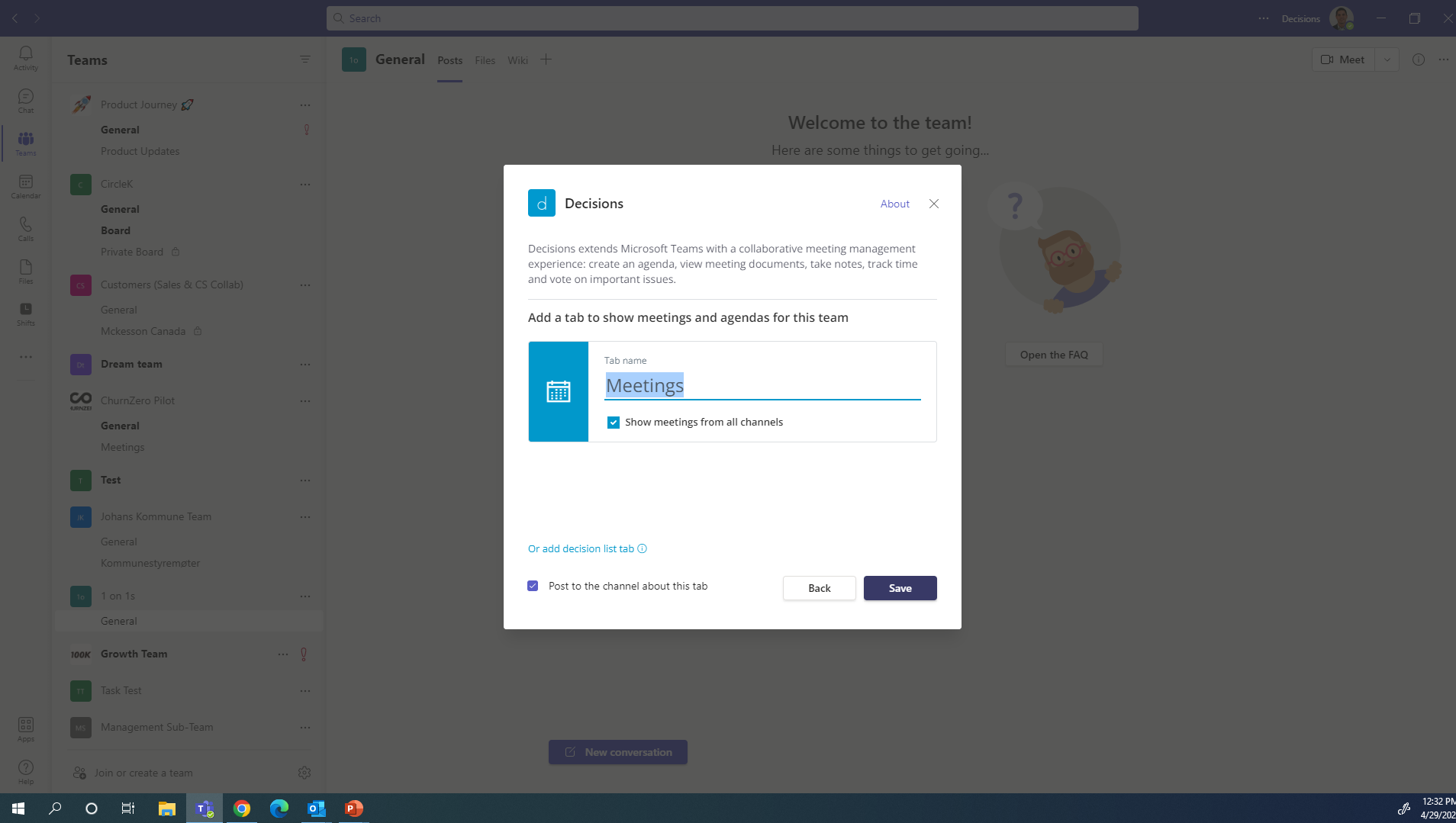
Task: Click the channel filter icon in Teams panel
Action: 304,59
